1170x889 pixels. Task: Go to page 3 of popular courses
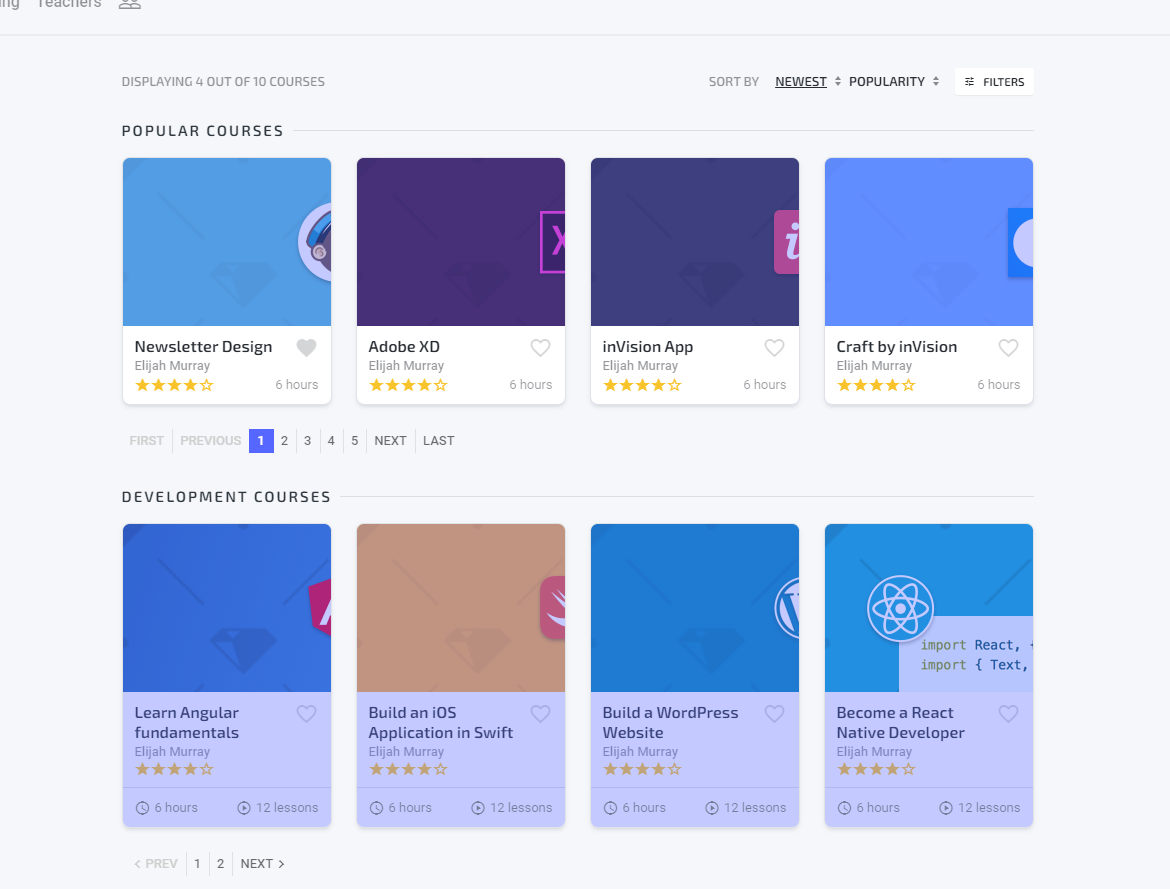[x=307, y=440]
